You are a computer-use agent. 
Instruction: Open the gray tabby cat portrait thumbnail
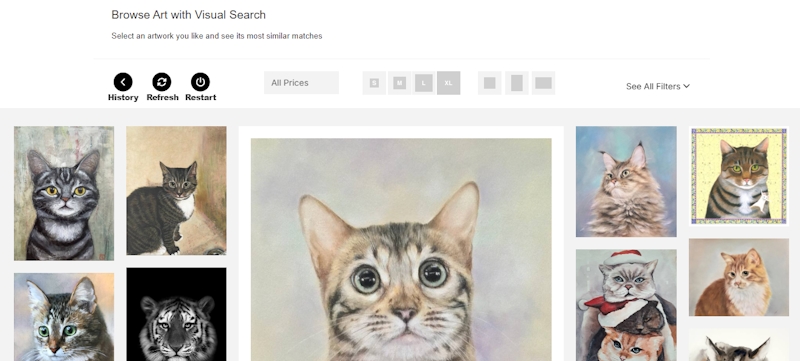point(64,193)
